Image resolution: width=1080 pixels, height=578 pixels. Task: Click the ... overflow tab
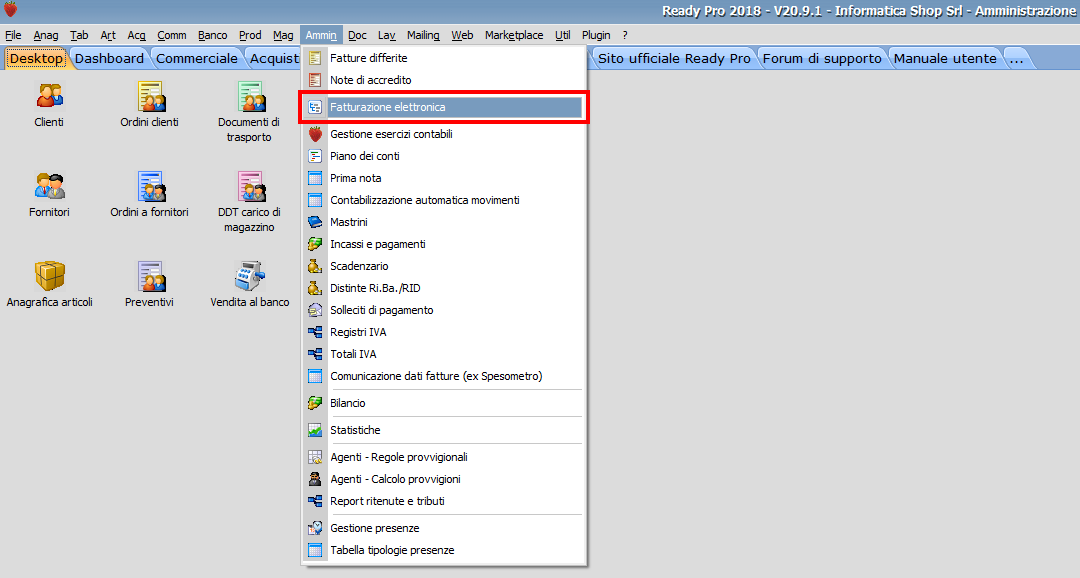coord(1017,59)
